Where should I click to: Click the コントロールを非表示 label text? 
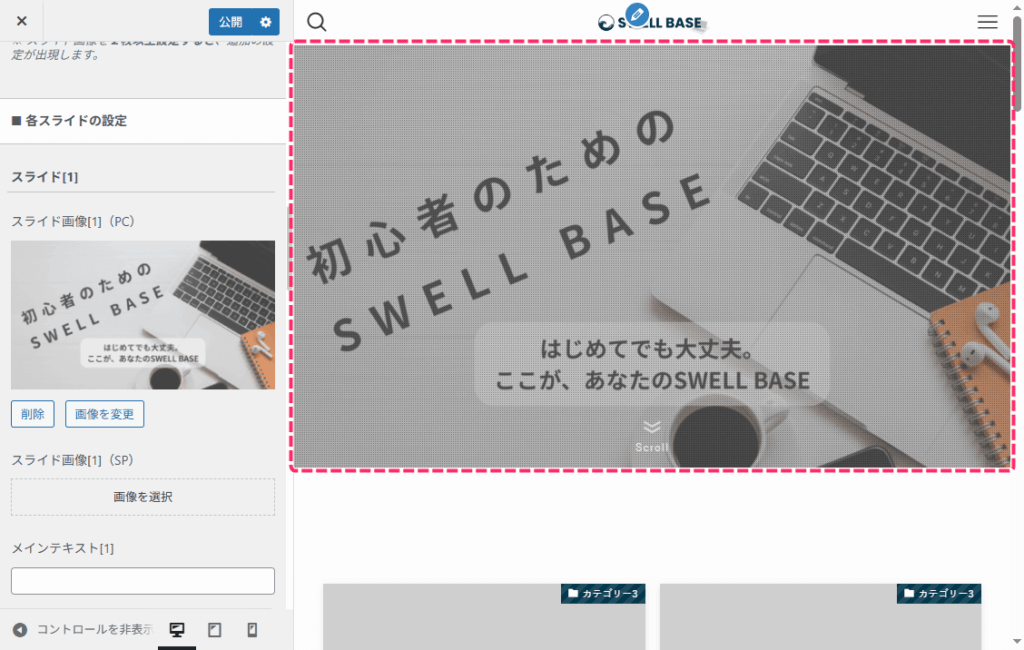(94, 630)
